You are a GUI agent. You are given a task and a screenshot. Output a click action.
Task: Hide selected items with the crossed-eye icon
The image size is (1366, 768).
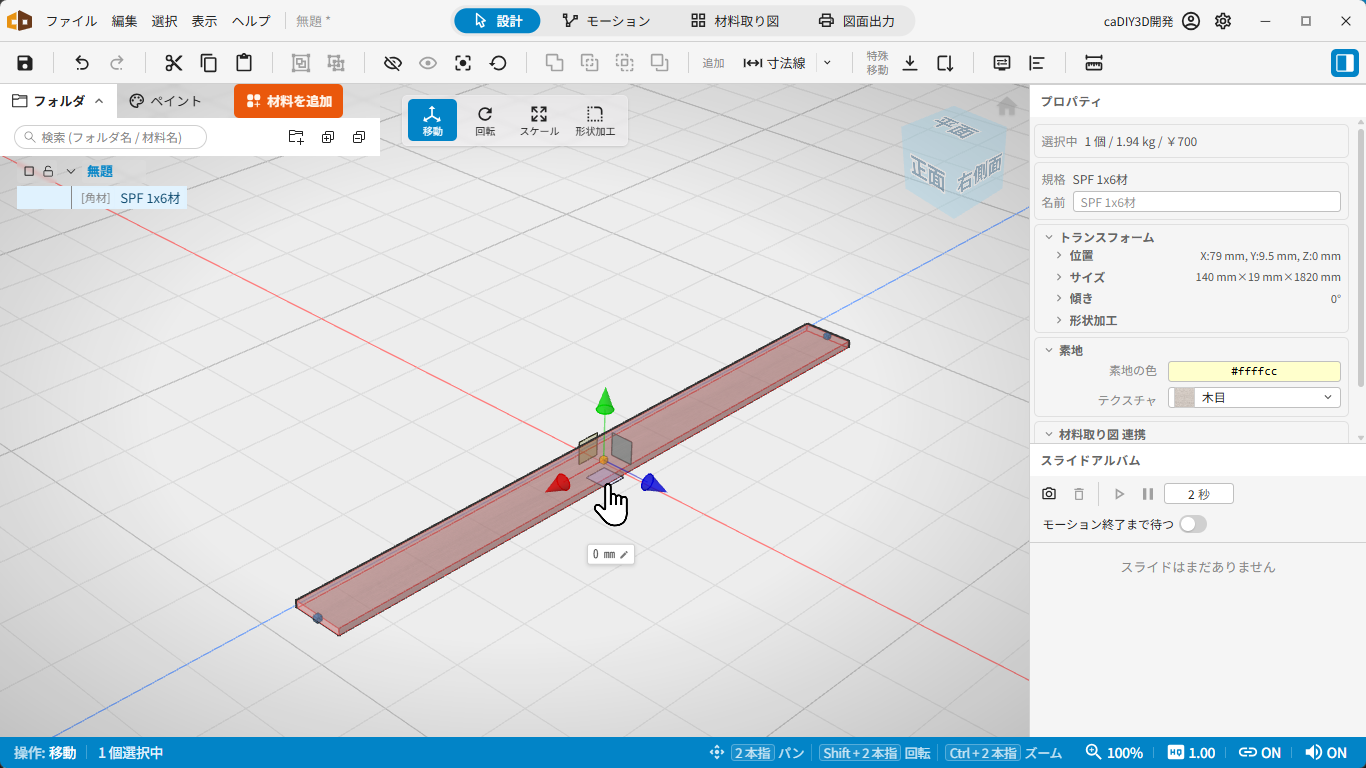click(393, 63)
